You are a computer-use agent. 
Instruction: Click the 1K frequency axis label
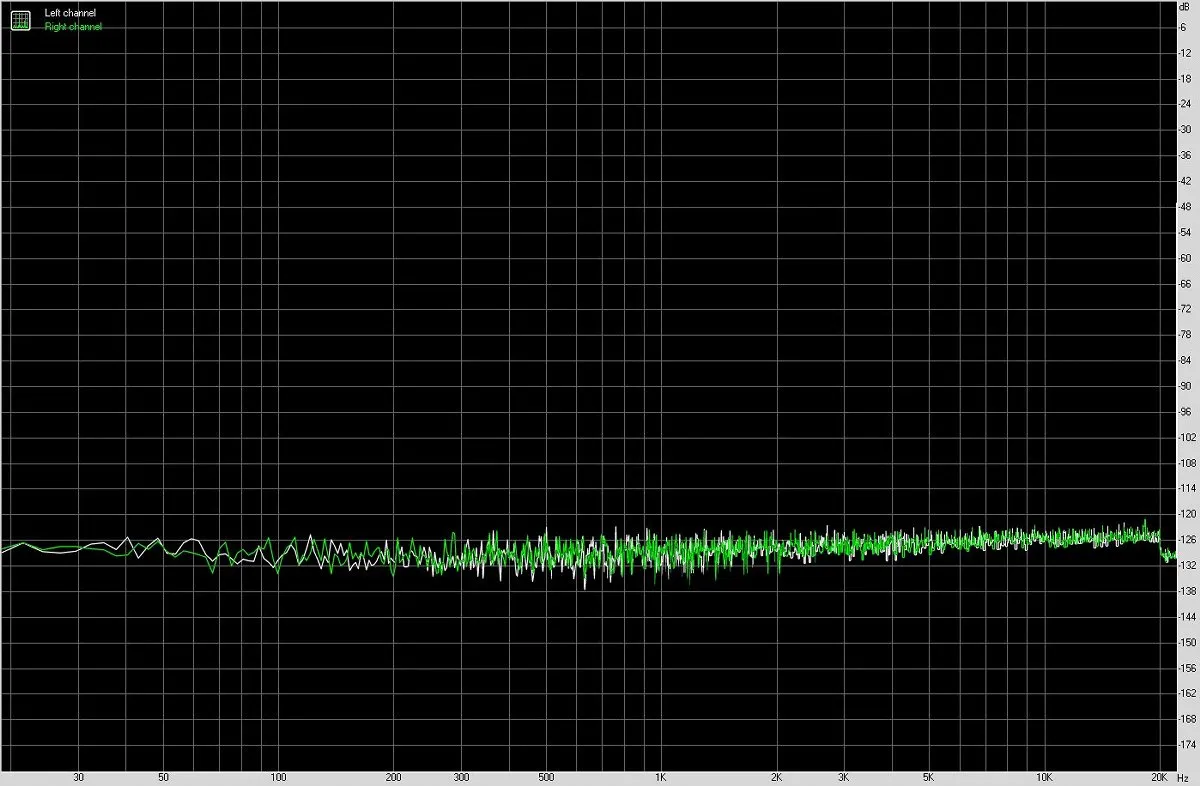(x=660, y=777)
